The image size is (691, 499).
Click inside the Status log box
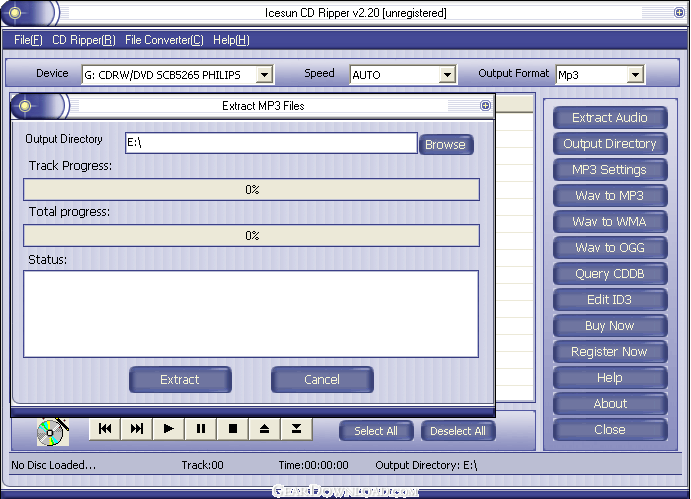251,314
